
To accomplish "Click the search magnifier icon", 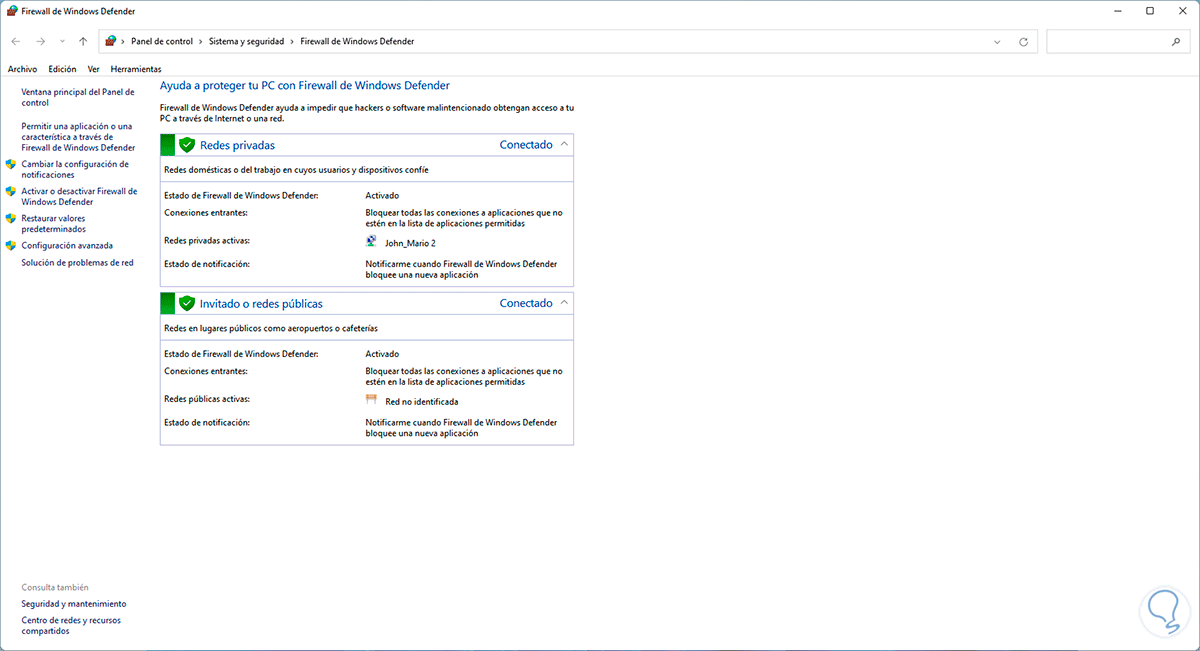I will click(1175, 42).
